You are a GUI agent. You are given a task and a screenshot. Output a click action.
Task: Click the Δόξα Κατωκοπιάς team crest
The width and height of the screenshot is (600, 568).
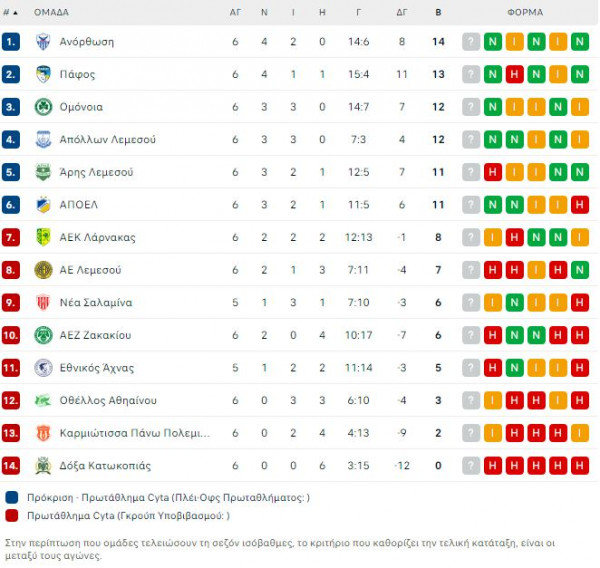pos(43,465)
